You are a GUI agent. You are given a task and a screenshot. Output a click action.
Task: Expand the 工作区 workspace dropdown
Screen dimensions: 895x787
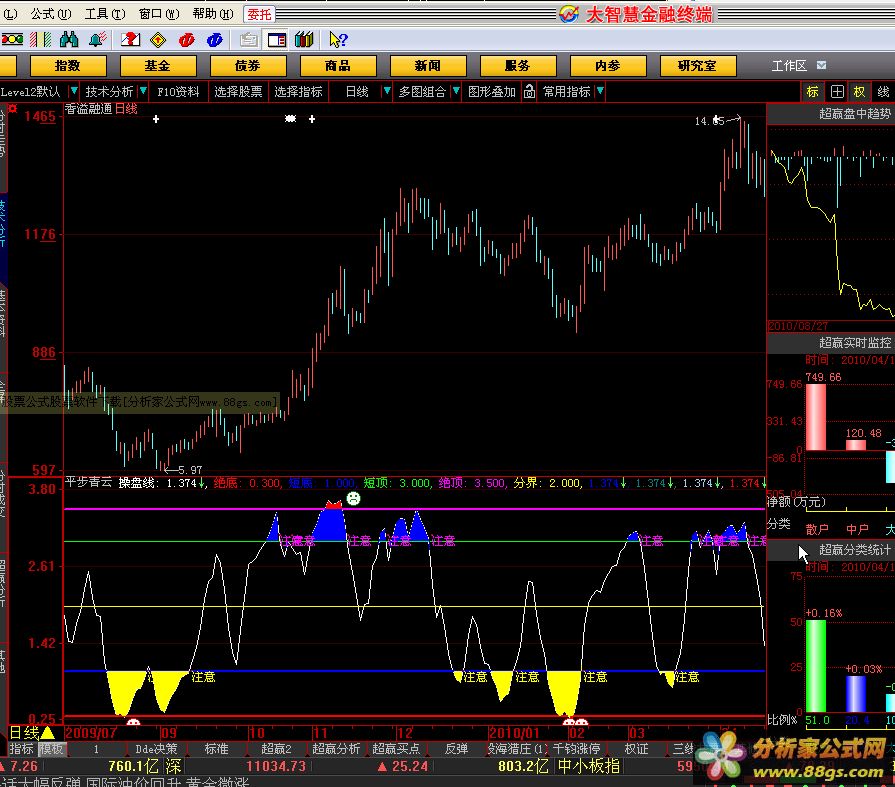821,65
